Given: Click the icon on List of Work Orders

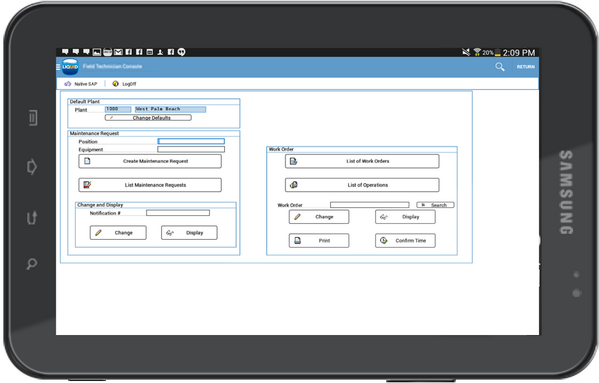Looking at the screenshot, I should [x=293, y=161].
